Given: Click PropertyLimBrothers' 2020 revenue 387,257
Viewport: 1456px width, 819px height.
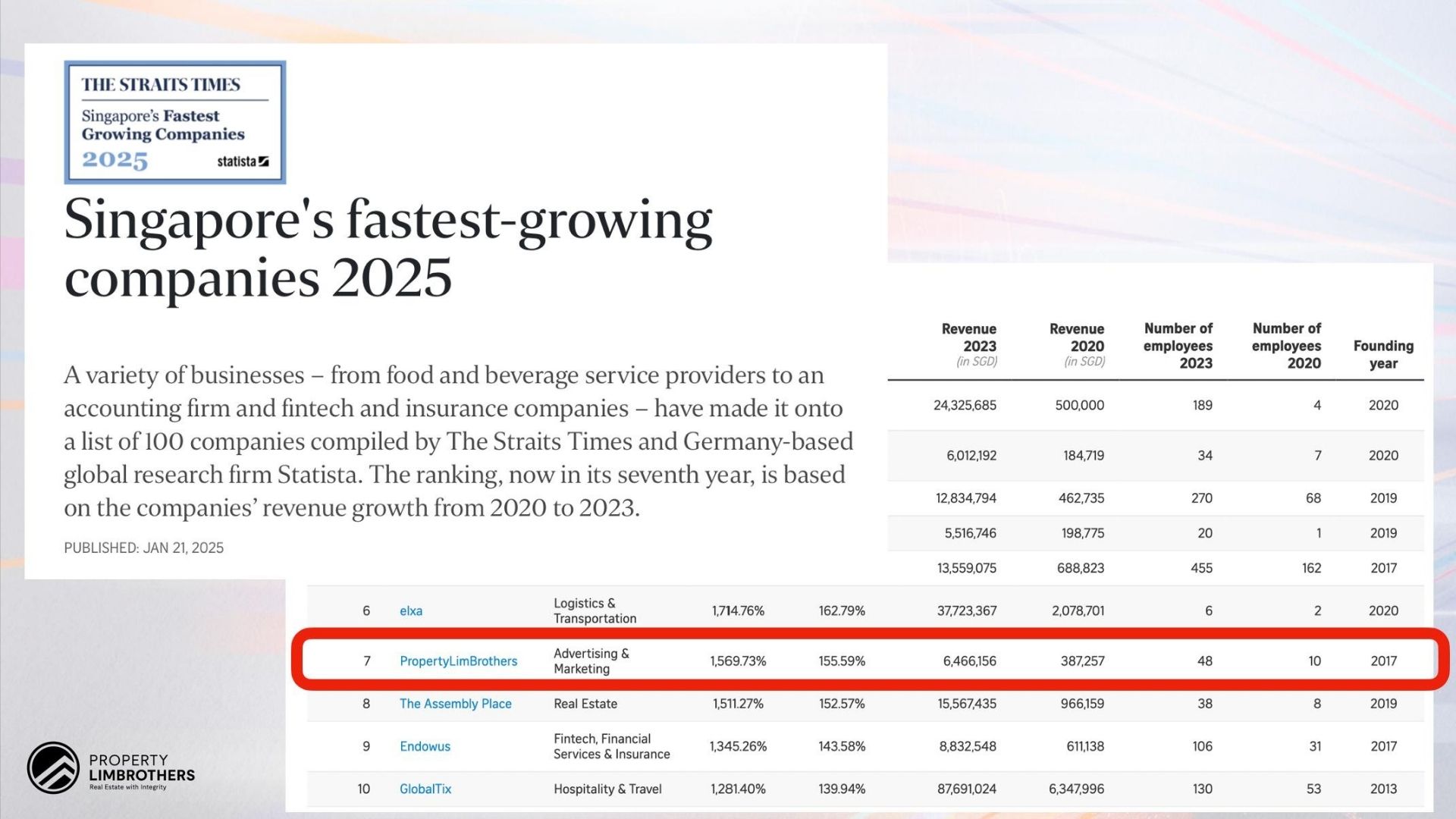Looking at the screenshot, I should 1082,661.
